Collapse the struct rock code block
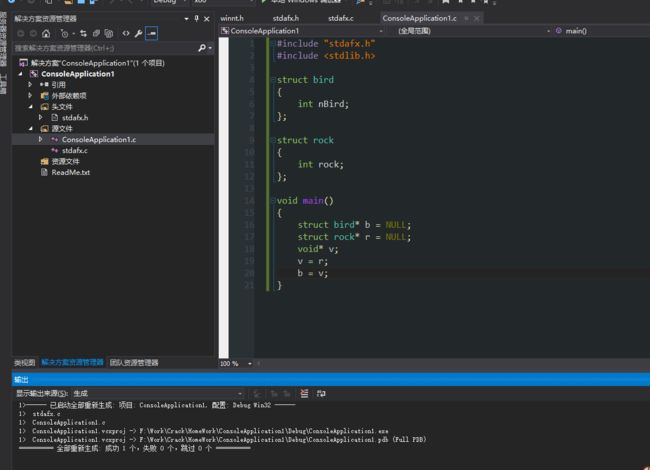 coord(273,140)
